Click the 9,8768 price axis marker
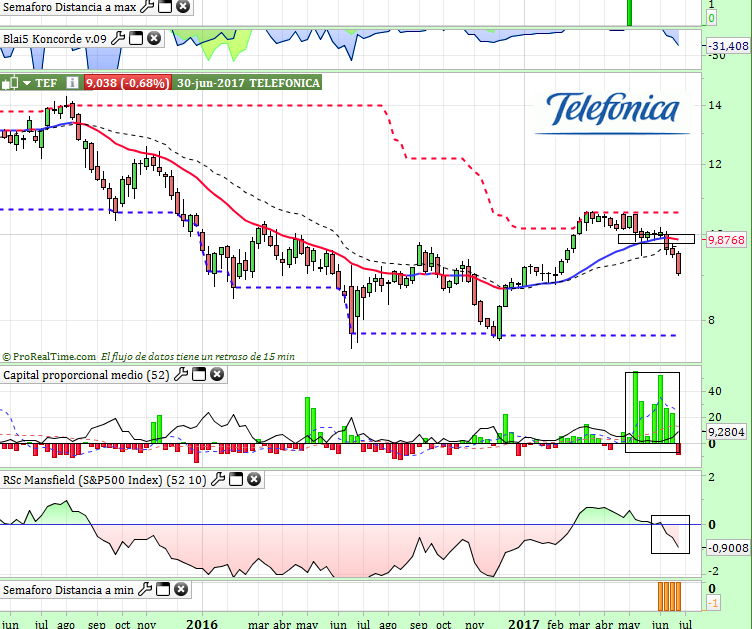Screen dimensions: 752x629 (x=726, y=239)
